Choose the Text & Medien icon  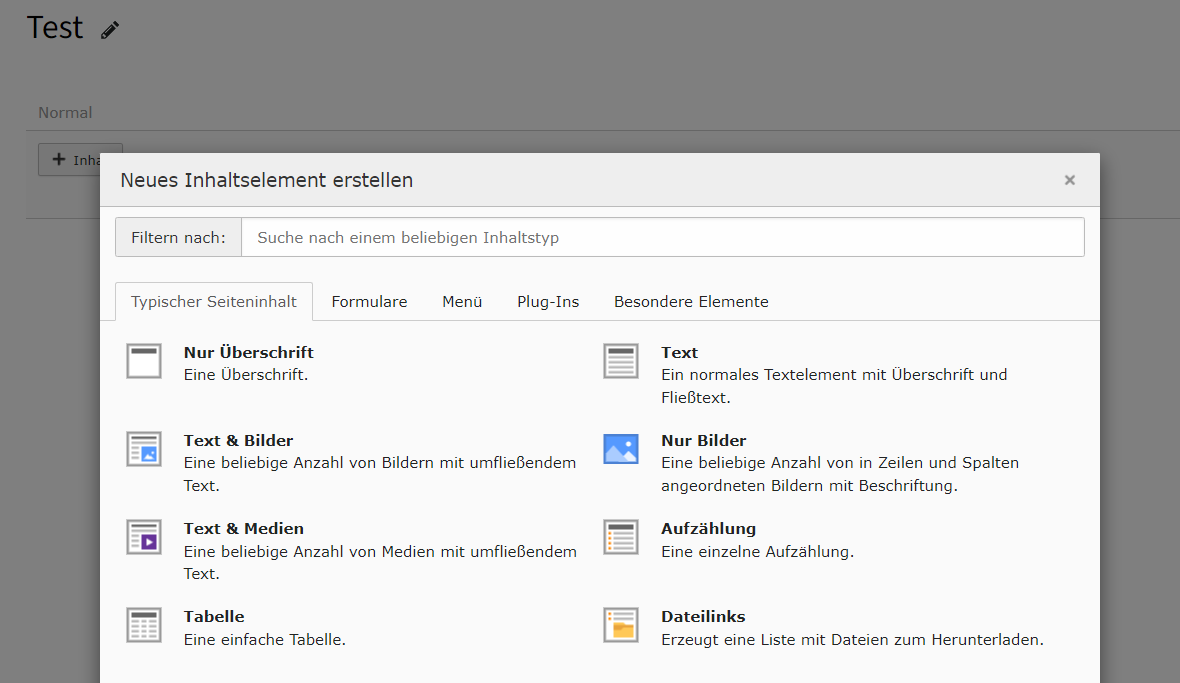click(144, 537)
